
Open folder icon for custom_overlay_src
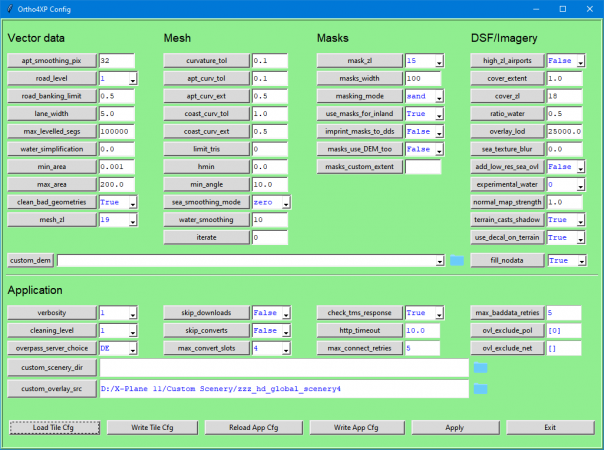[480, 389]
